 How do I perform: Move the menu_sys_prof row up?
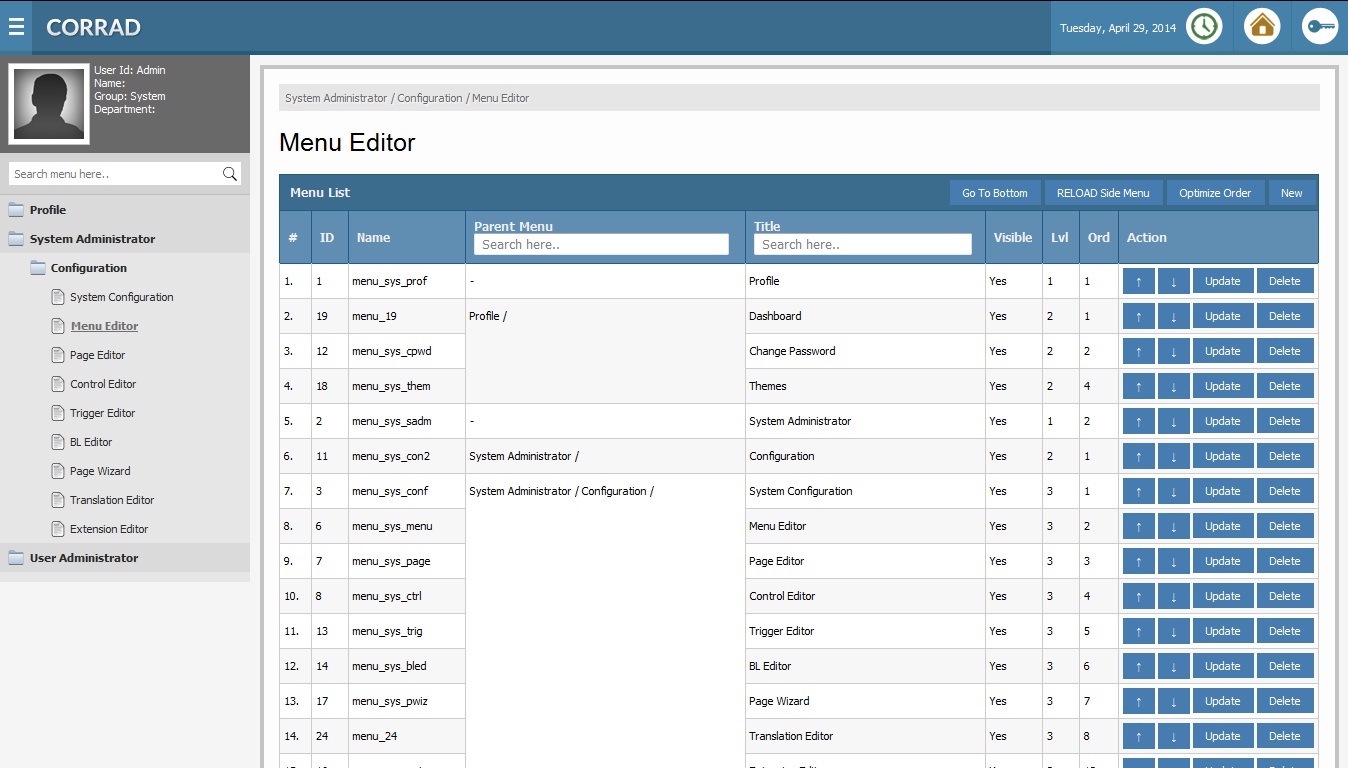(1138, 281)
